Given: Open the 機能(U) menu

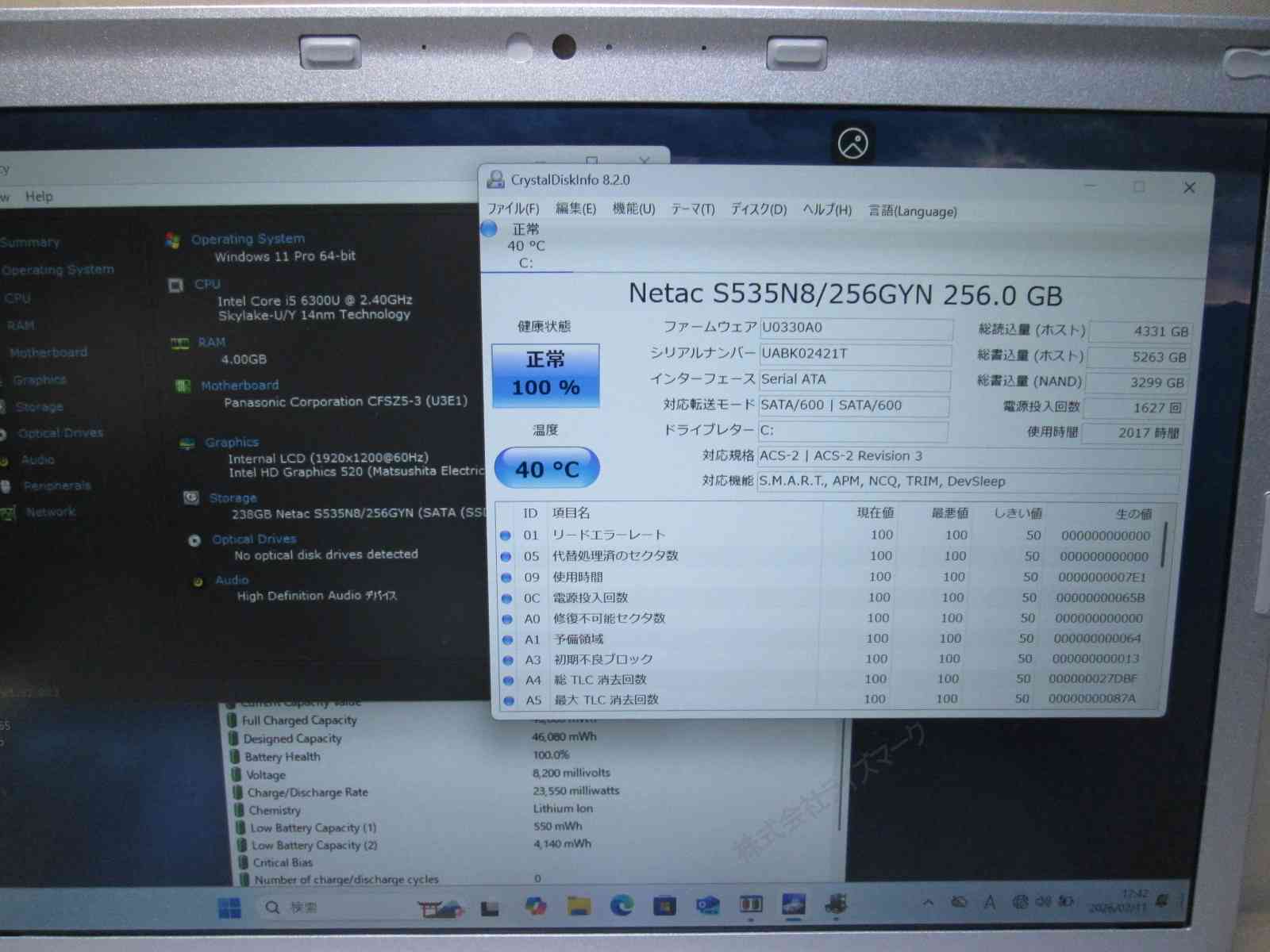Looking at the screenshot, I should click(x=633, y=209).
